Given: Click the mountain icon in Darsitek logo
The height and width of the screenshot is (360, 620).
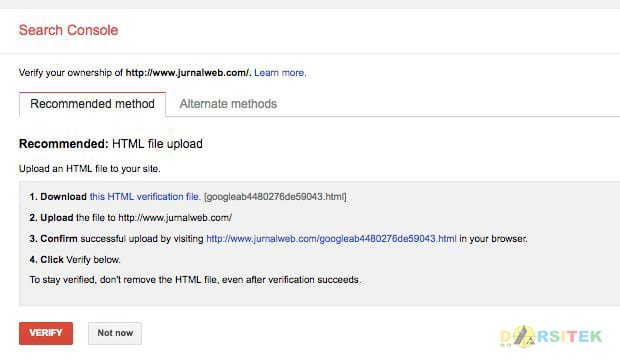Looking at the screenshot, I should pyautogui.click(x=524, y=336).
